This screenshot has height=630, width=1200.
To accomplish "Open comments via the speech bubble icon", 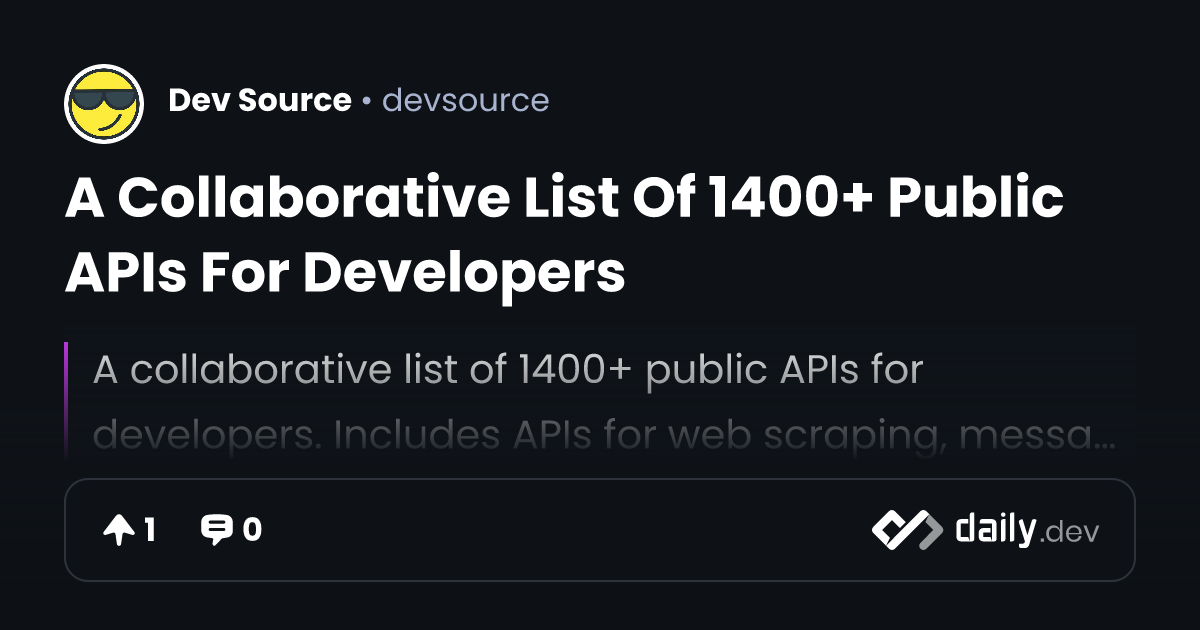I will (216, 530).
